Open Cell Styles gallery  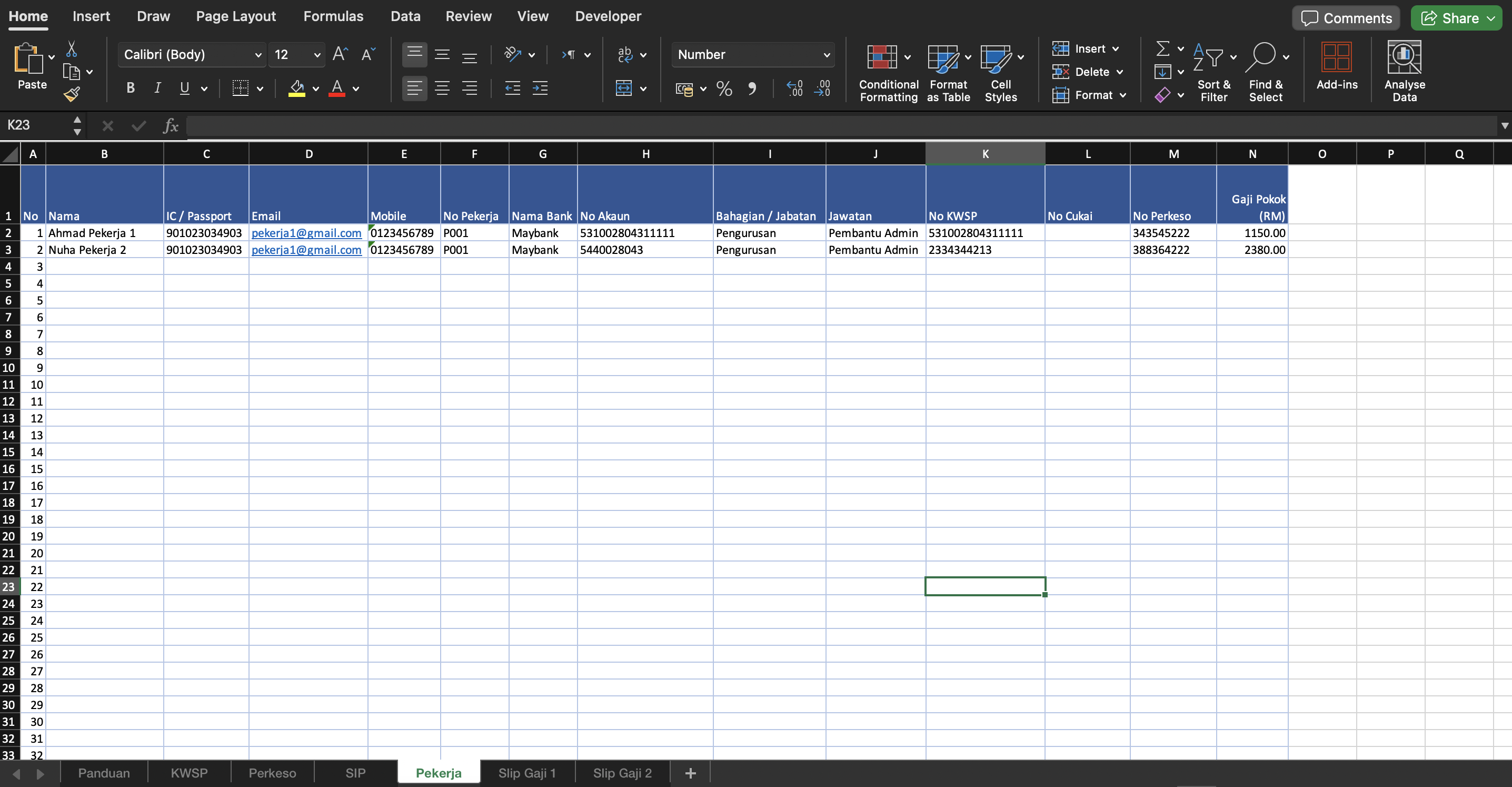pos(1001,73)
